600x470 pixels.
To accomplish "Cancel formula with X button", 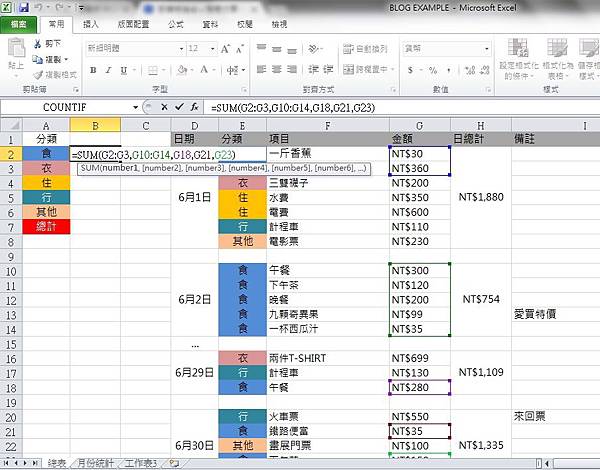I will tap(164, 107).
